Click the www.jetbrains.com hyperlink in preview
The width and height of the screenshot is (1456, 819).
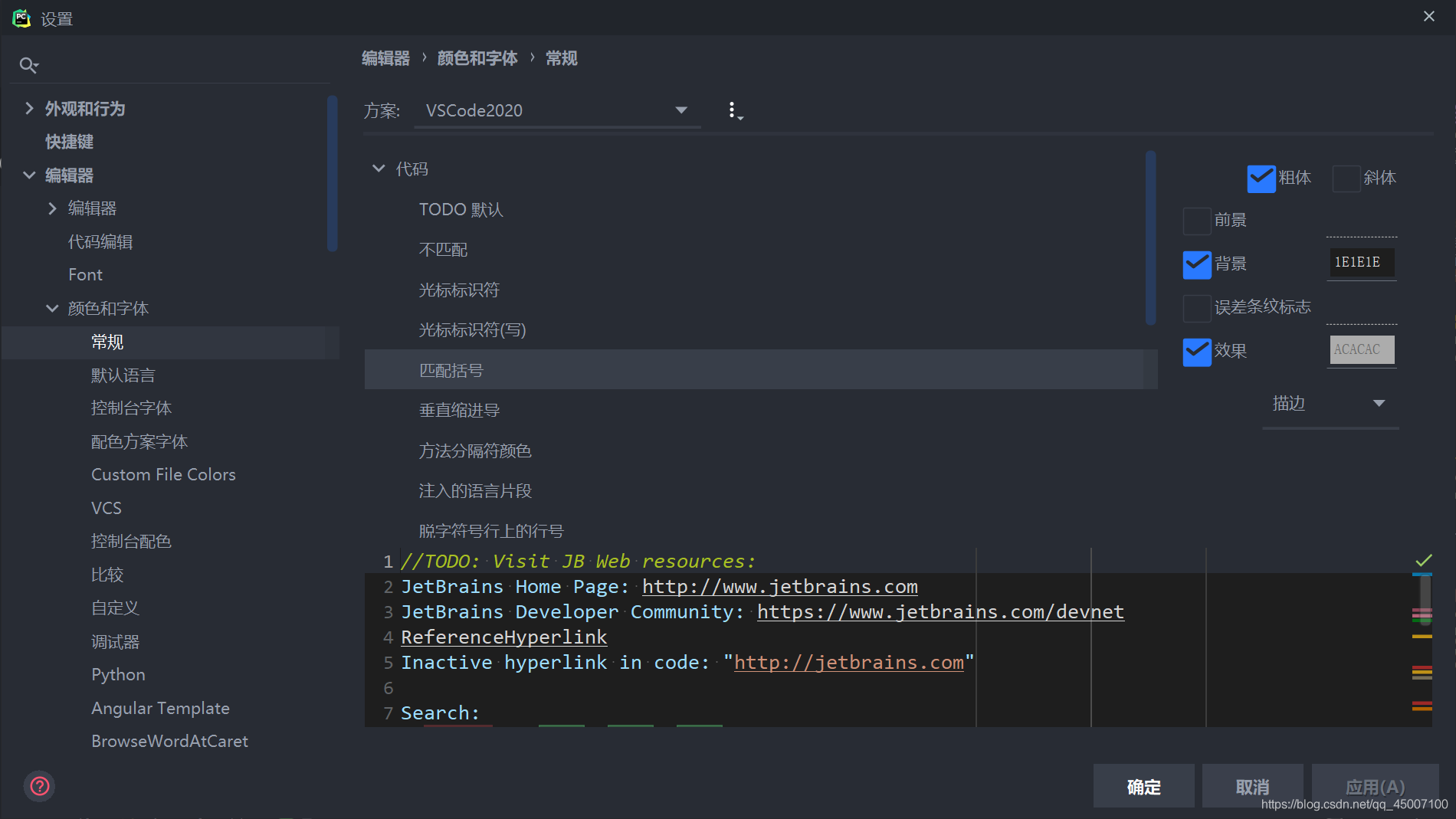780,587
